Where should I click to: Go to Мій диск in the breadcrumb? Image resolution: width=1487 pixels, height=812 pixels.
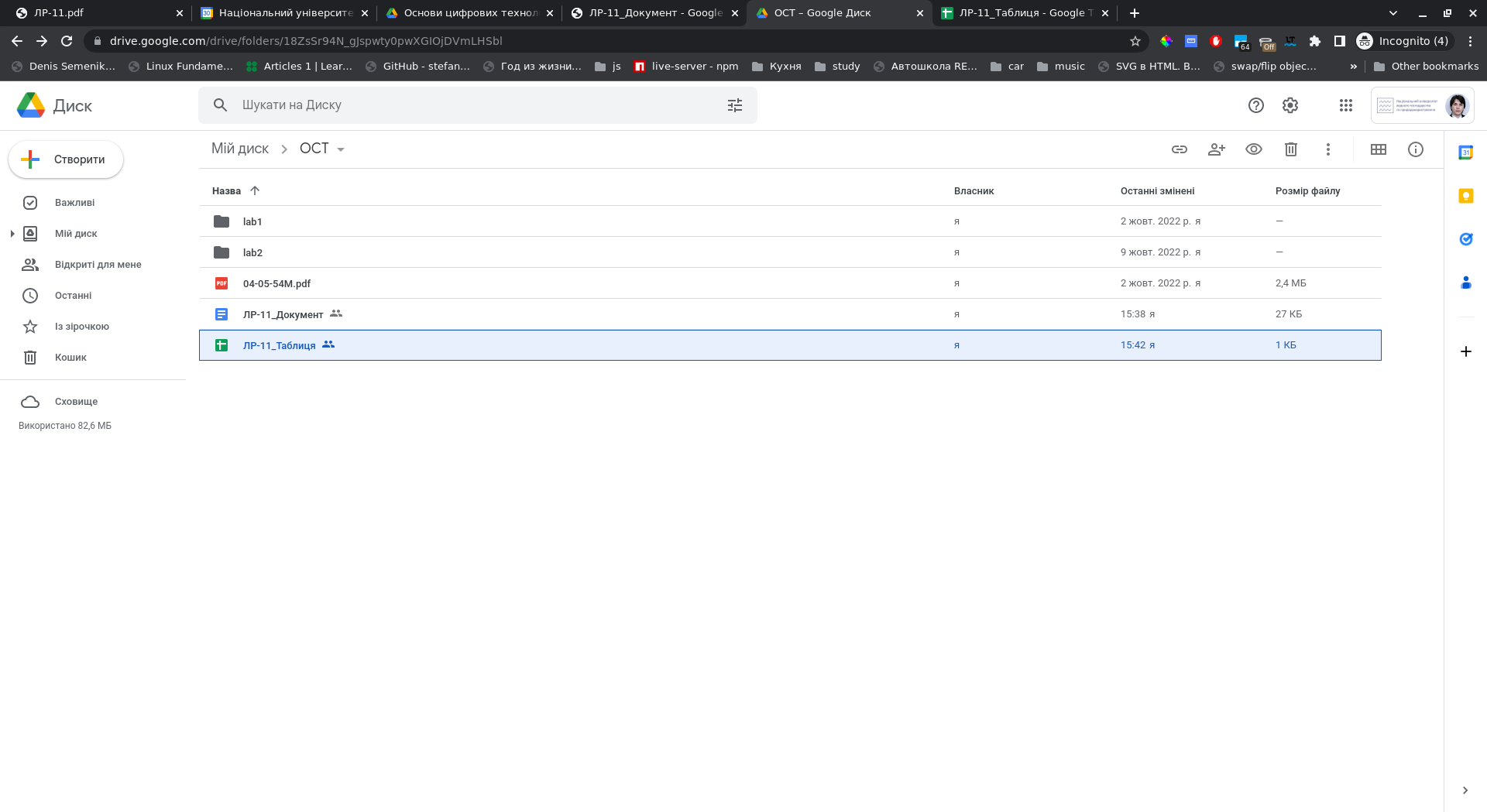(240, 149)
